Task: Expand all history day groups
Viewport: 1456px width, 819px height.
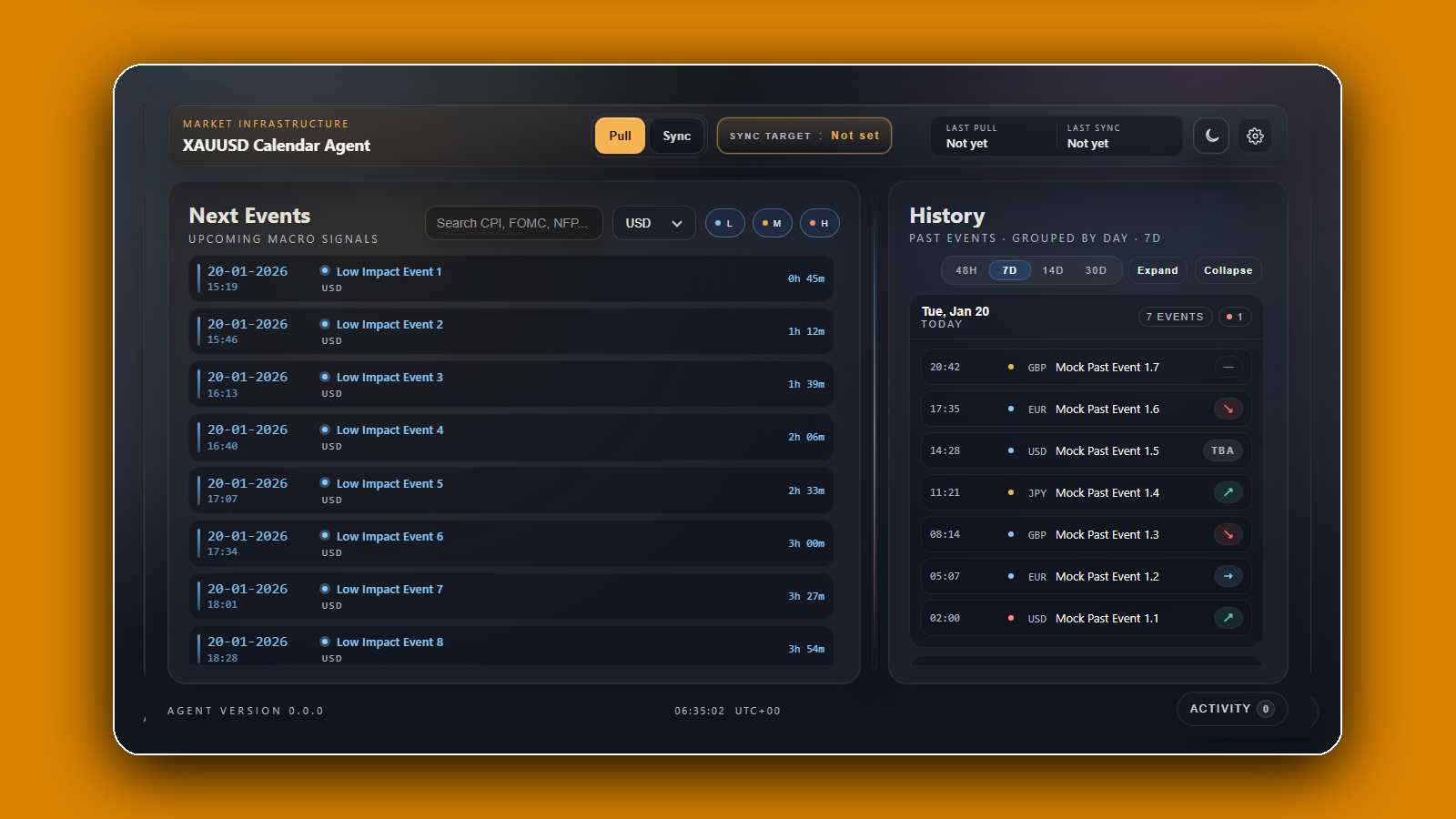Action: click(x=1158, y=270)
